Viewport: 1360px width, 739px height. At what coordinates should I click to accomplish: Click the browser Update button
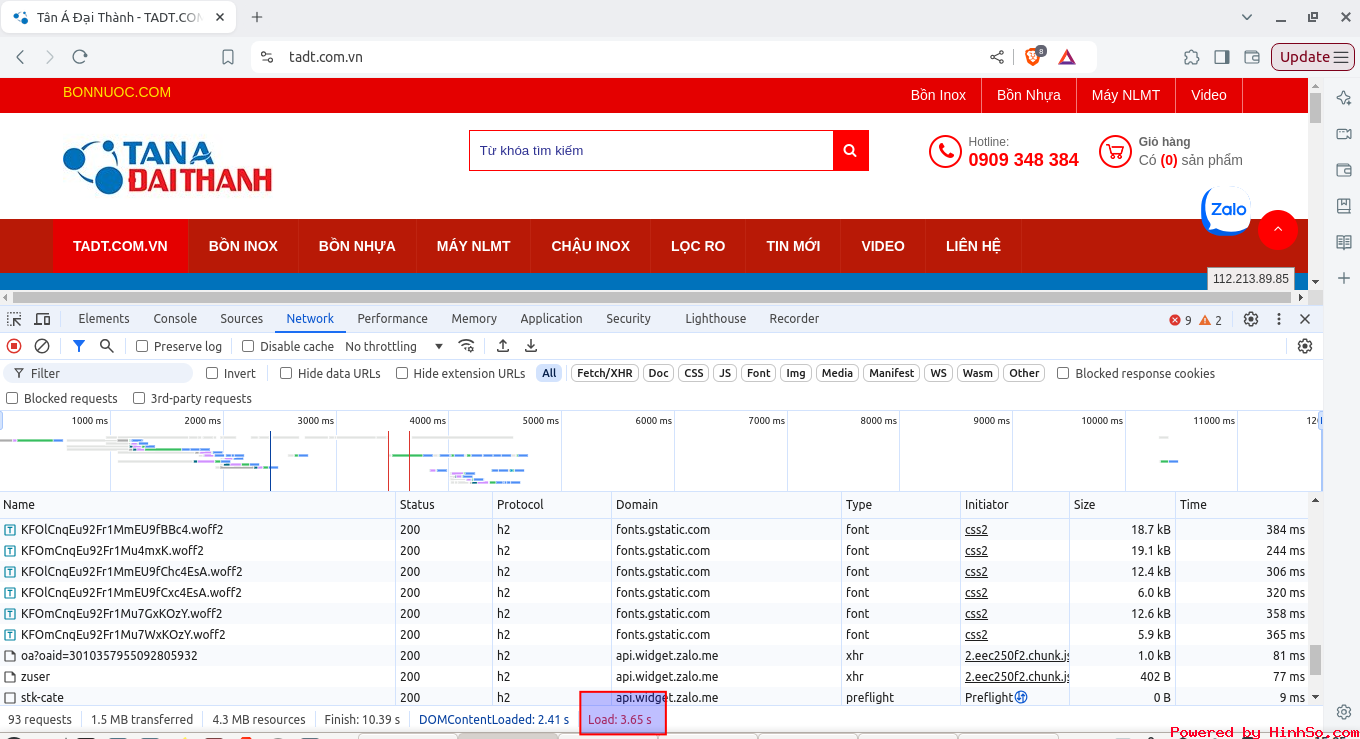(x=1313, y=57)
